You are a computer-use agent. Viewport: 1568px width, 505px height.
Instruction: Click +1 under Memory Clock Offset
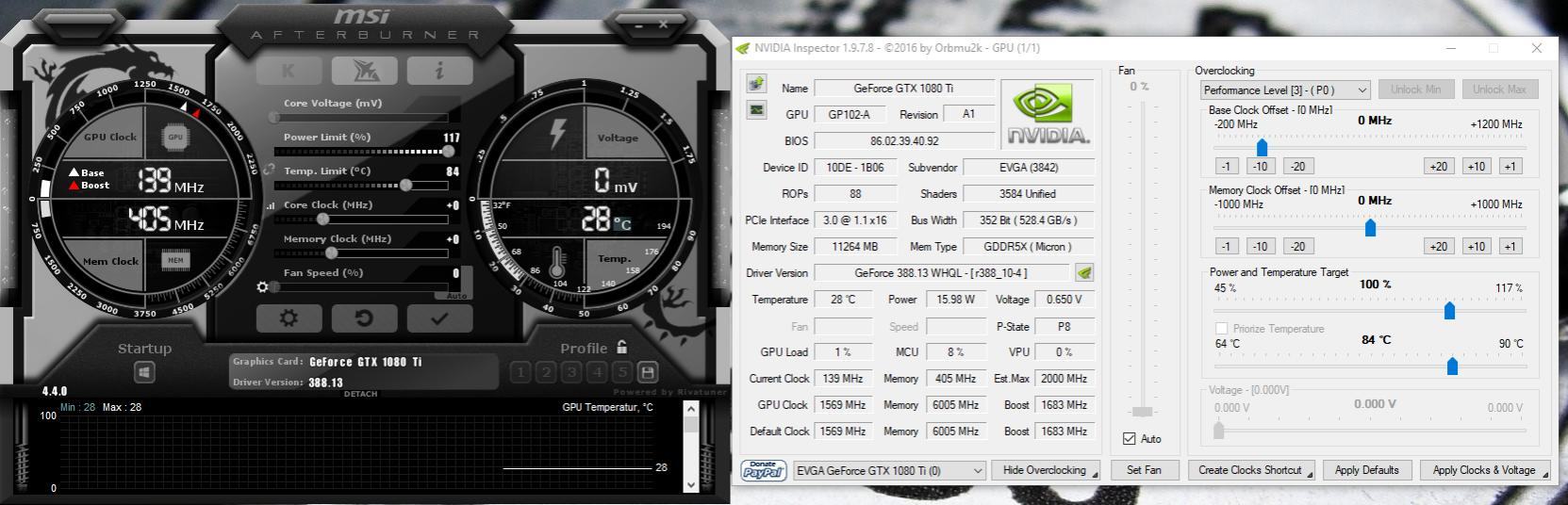tap(1510, 246)
